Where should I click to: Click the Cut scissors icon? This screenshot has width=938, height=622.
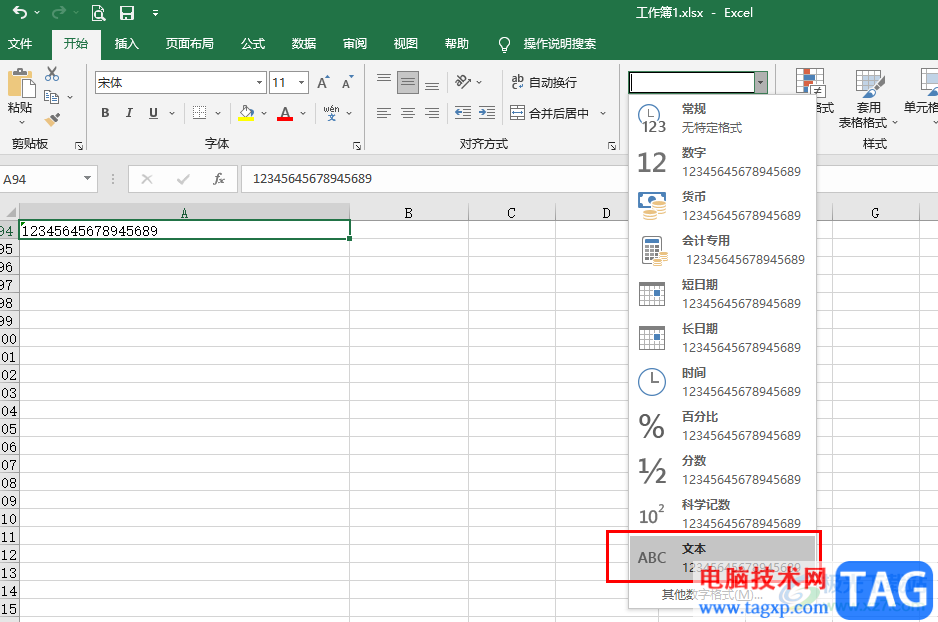point(52,74)
